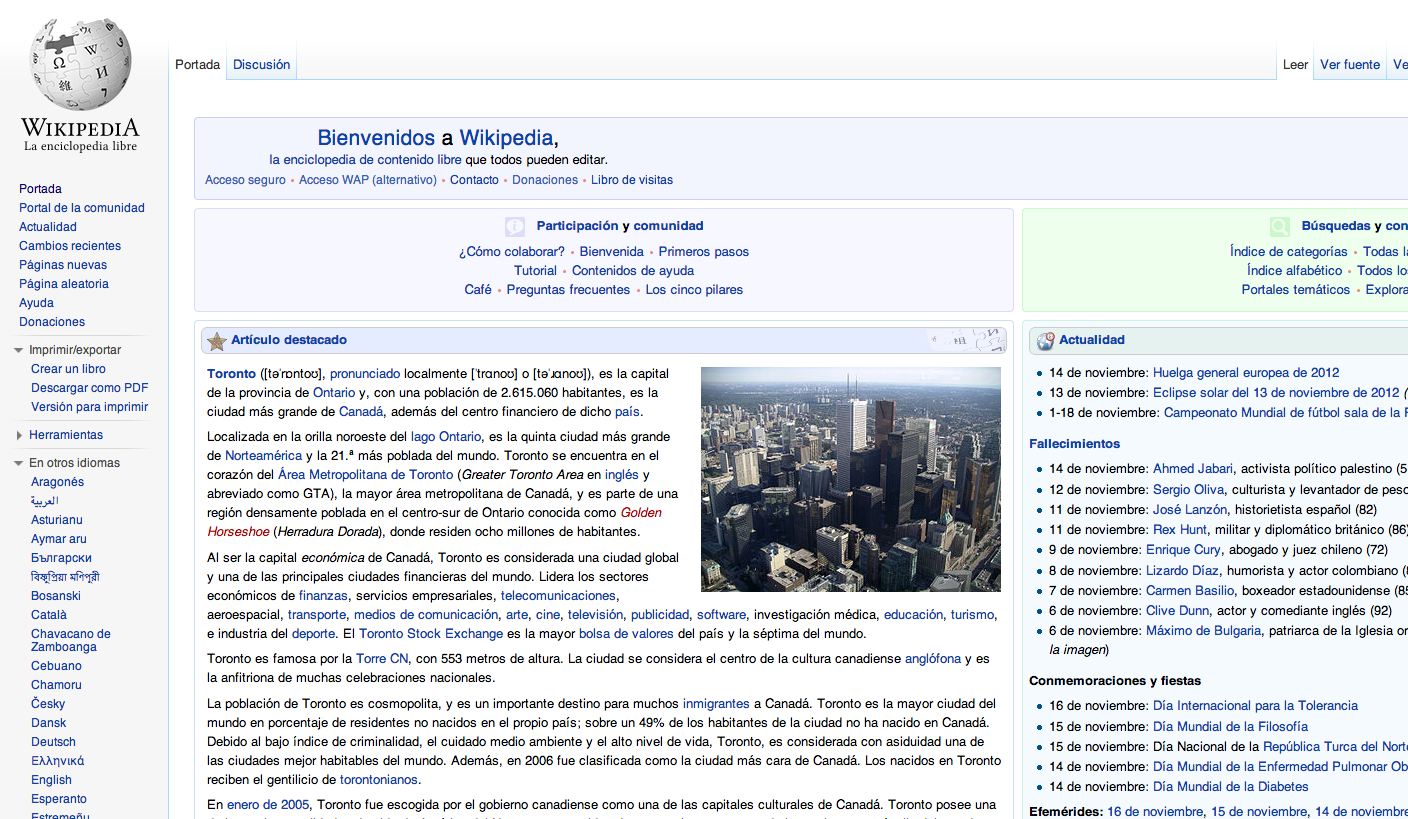Open Acceso WAP (alternativo) link

pyautogui.click(x=368, y=180)
